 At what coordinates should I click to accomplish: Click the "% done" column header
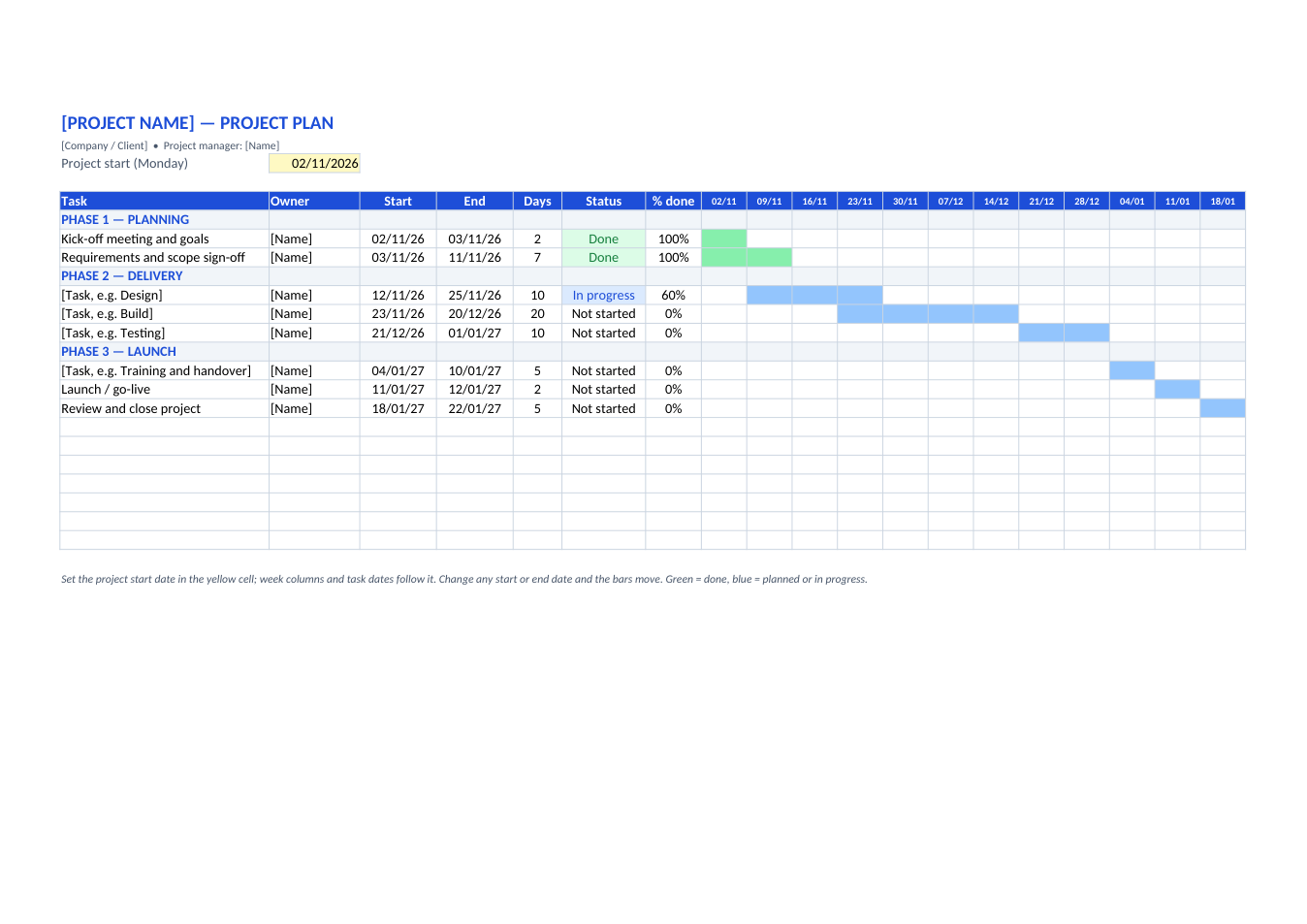(673, 201)
